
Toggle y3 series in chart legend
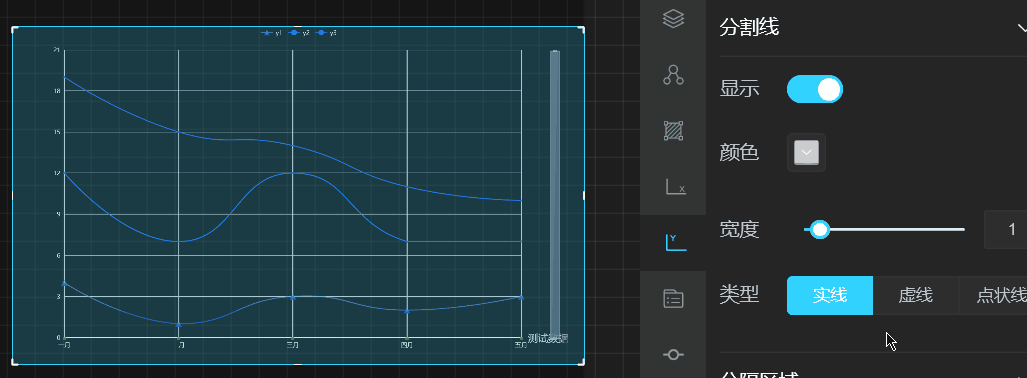tap(327, 32)
